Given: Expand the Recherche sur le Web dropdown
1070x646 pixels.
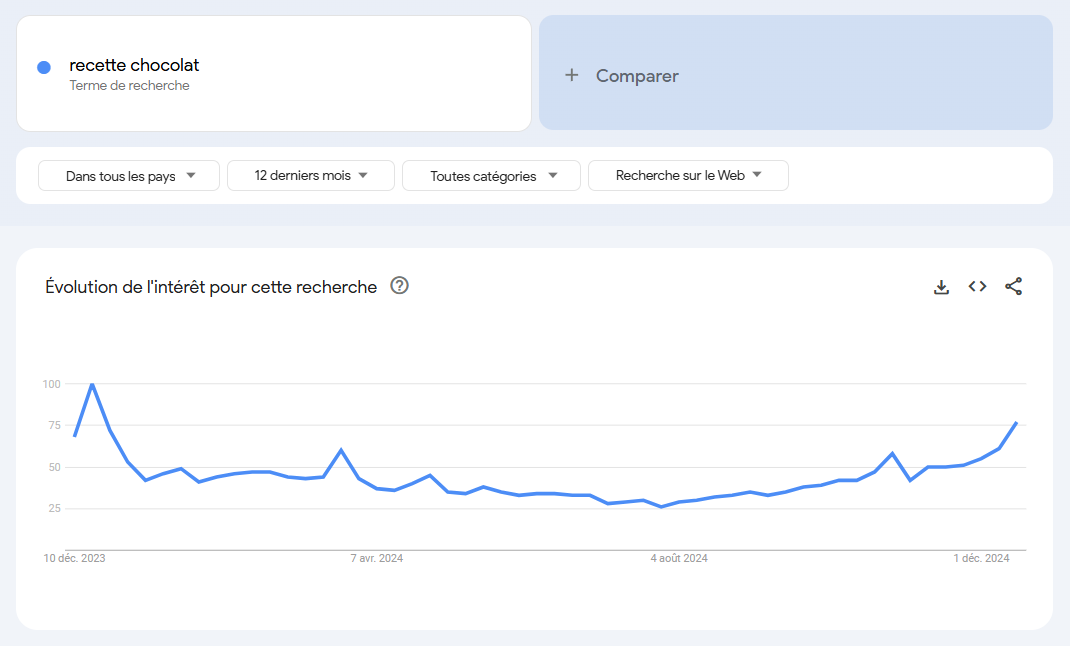Looking at the screenshot, I should pyautogui.click(x=688, y=176).
